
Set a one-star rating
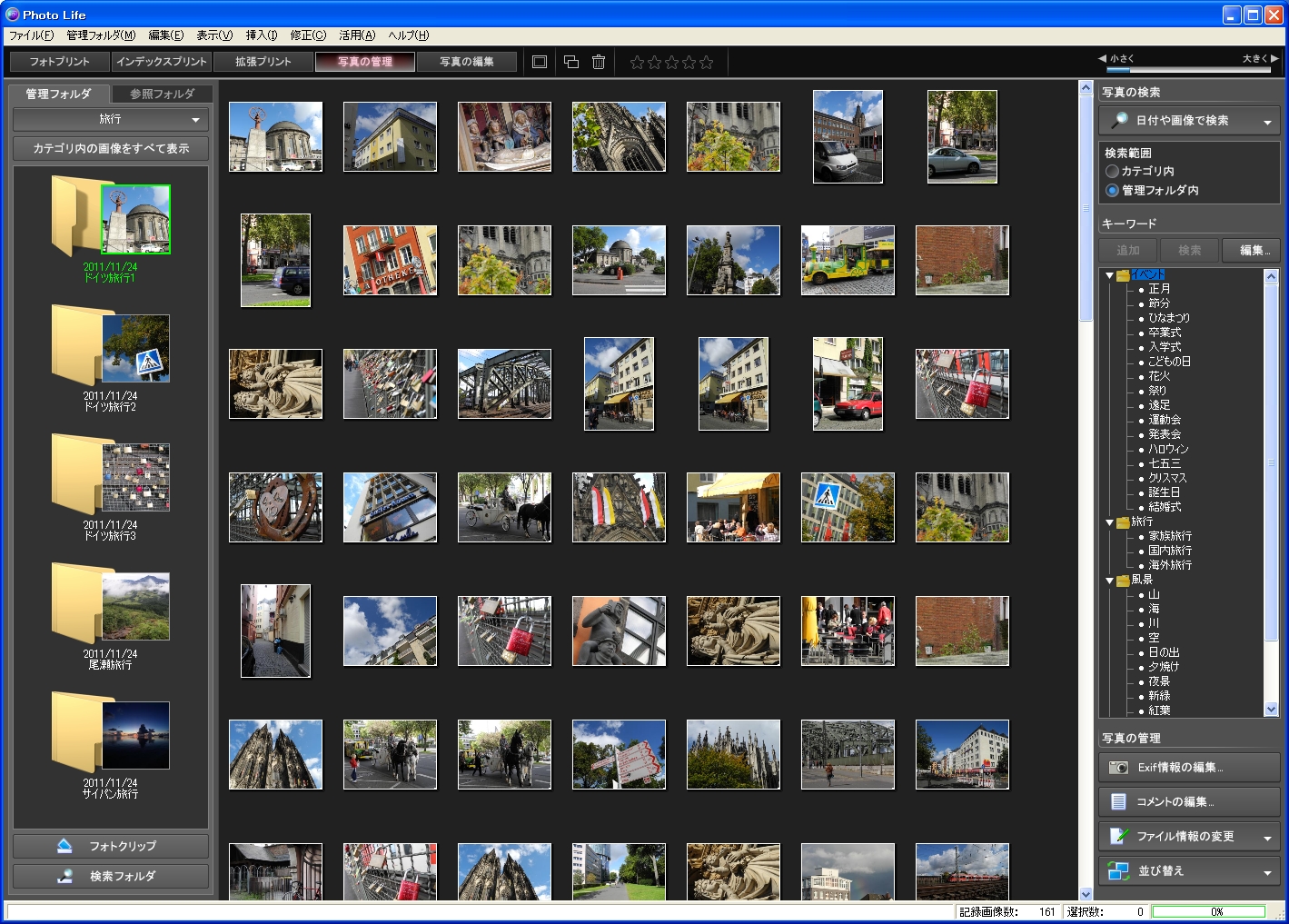pyautogui.click(x=637, y=62)
